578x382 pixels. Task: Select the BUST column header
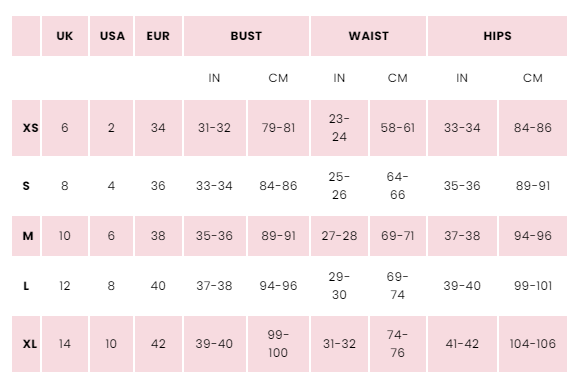click(246, 36)
